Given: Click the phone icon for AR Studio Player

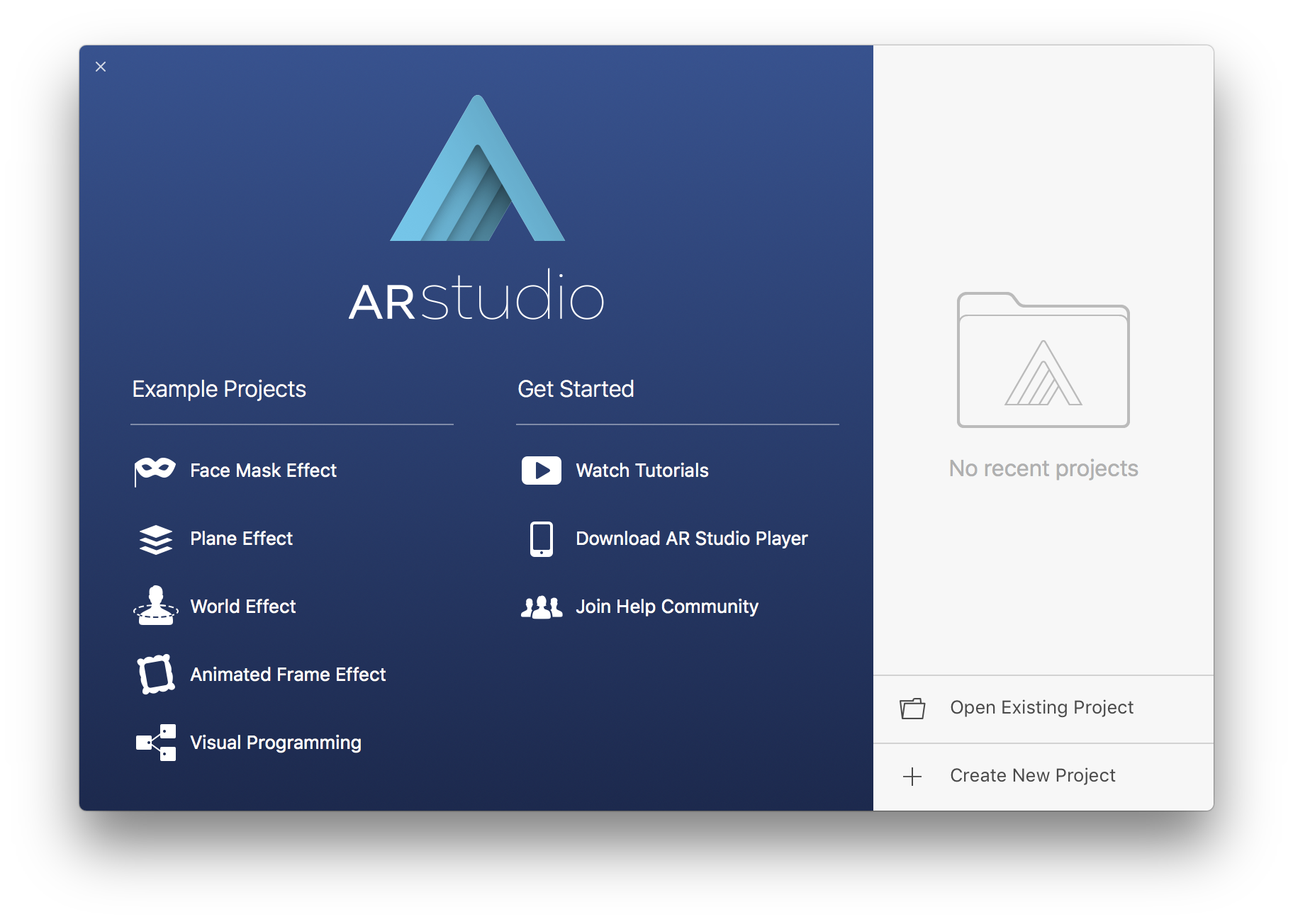Looking at the screenshot, I should (x=542, y=539).
